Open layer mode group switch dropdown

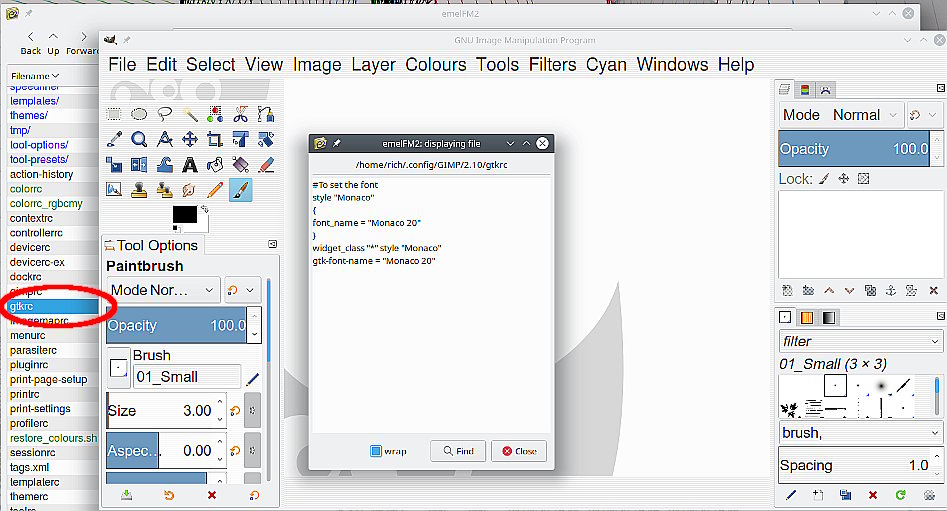923,115
